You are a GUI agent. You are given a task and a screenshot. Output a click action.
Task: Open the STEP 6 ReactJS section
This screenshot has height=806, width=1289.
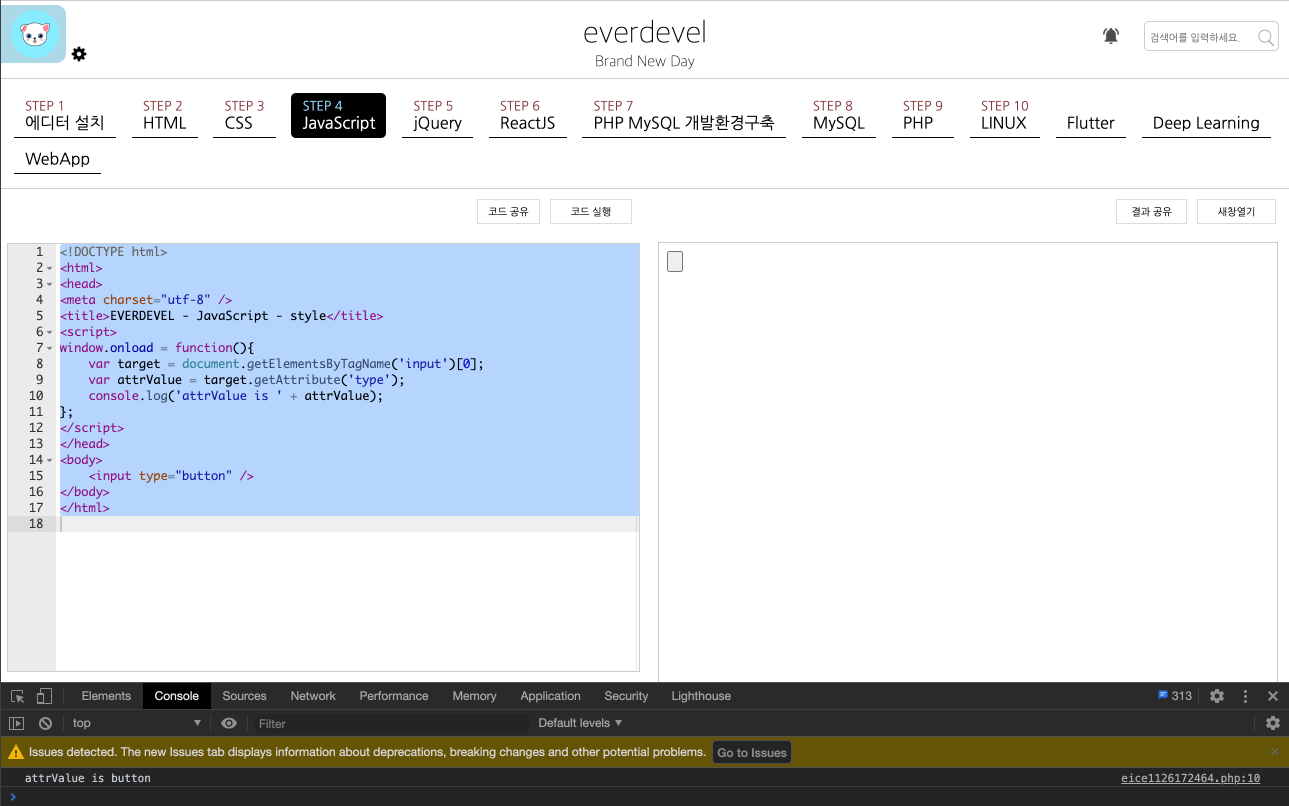point(528,113)
